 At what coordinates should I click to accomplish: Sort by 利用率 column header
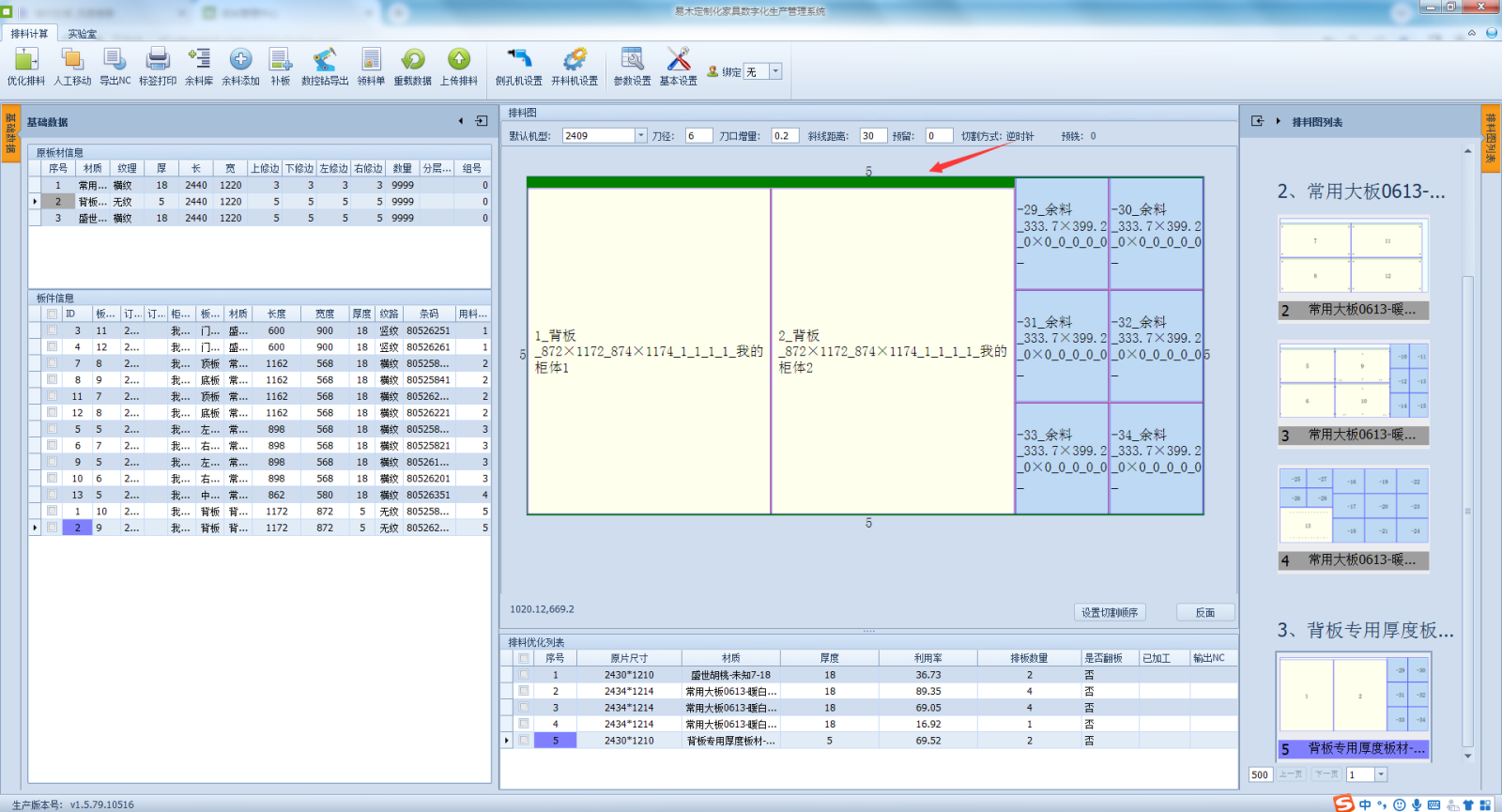927,658
